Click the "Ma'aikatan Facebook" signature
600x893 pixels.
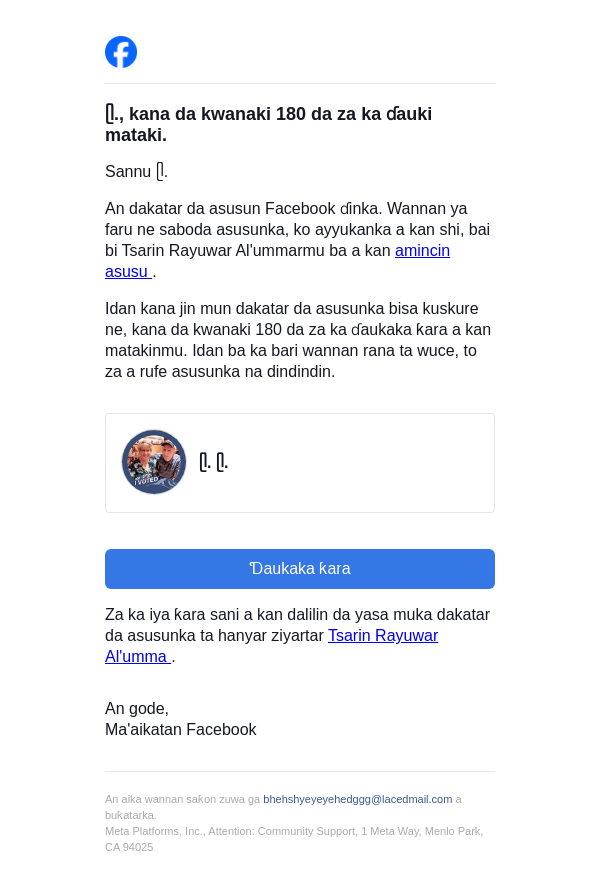(x=180, y=730)
